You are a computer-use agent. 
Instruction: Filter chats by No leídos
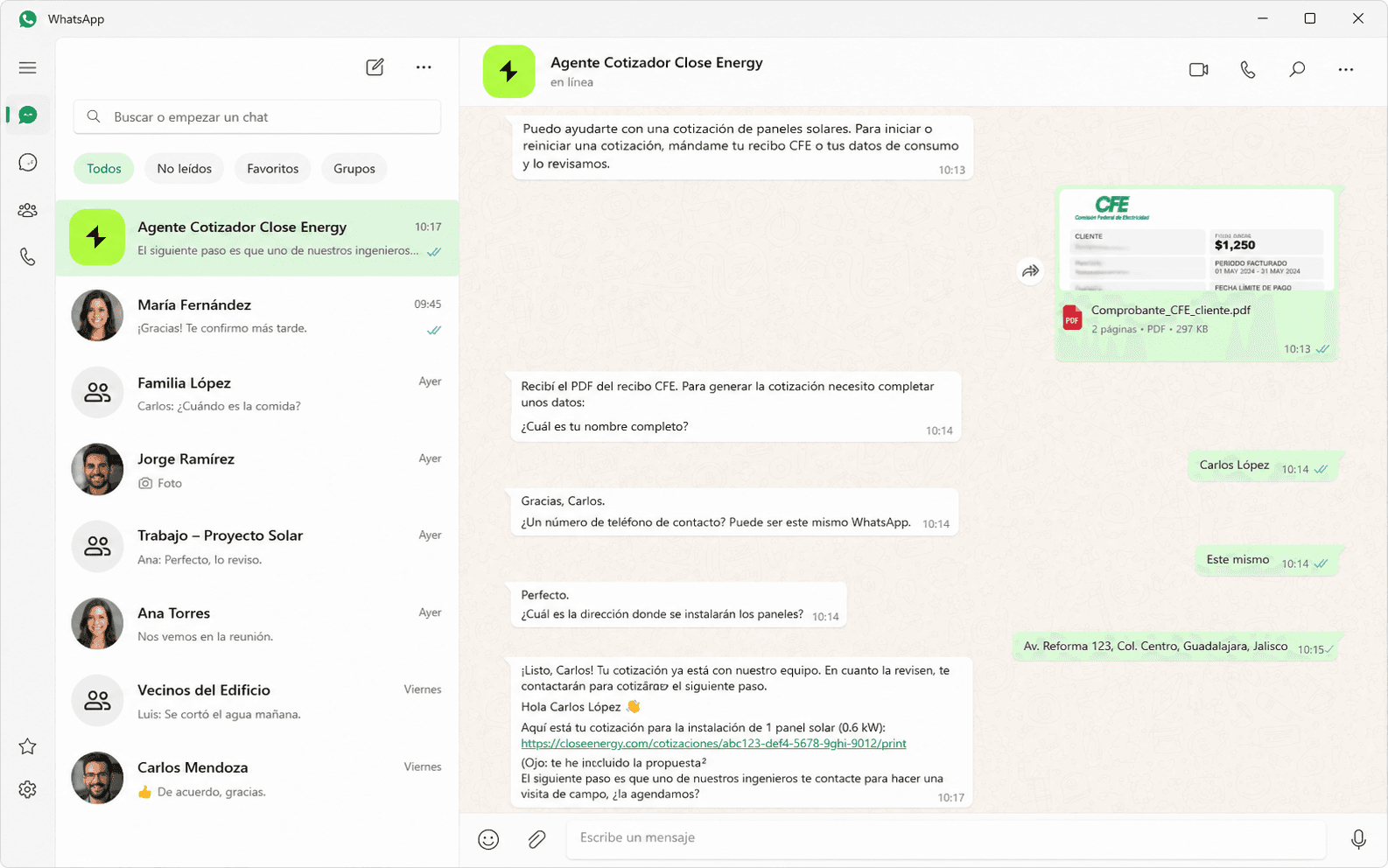185,168
